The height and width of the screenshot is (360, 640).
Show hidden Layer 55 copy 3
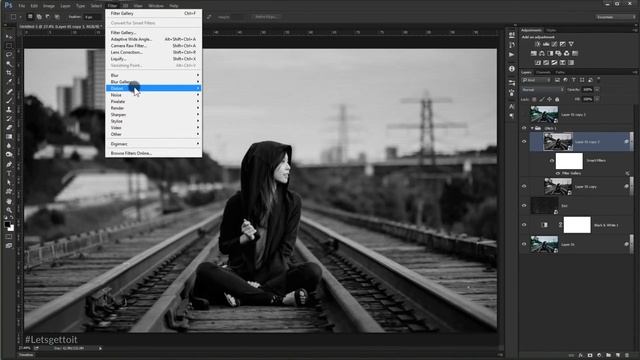(524, 115)
